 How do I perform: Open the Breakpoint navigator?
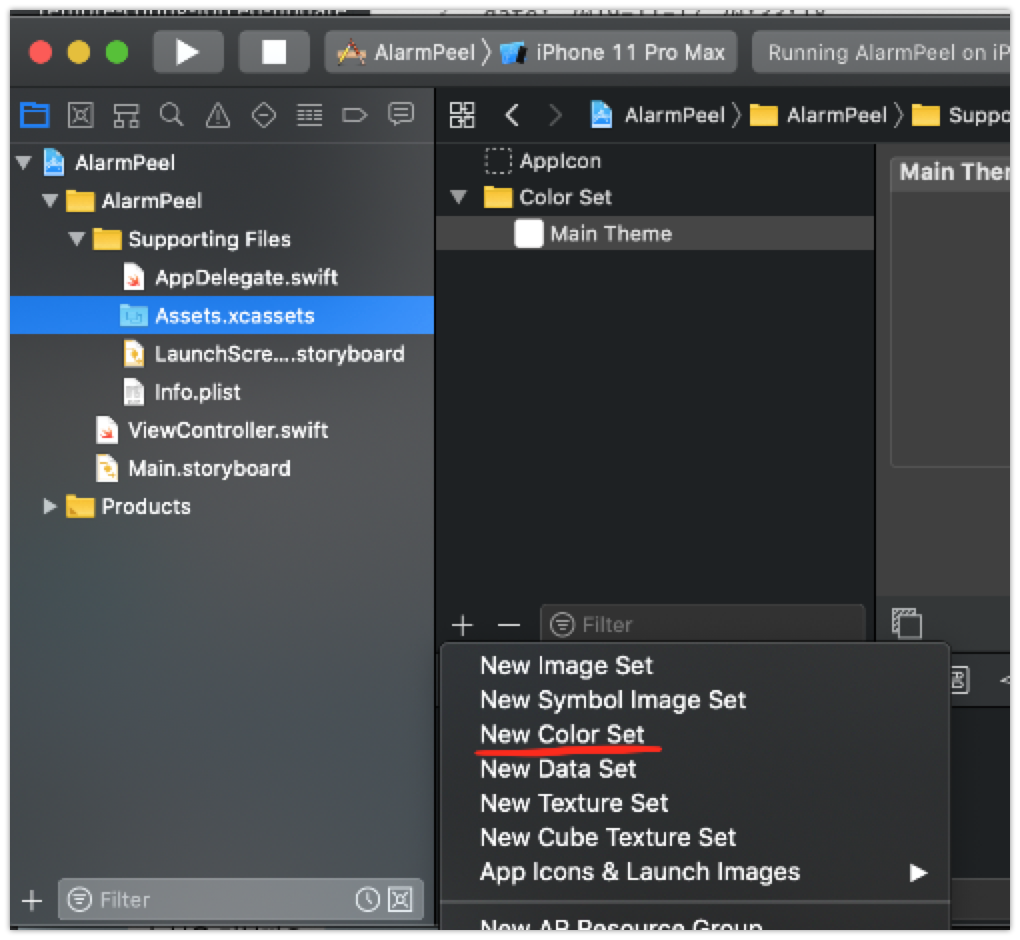coord(355,116)
